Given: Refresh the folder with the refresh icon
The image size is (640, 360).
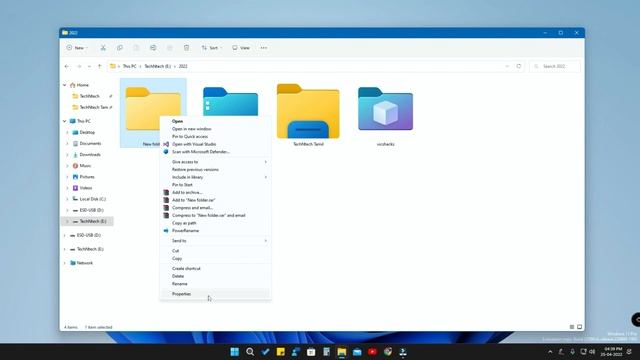Looking at the screenshot, I should [x=519, y=66].
